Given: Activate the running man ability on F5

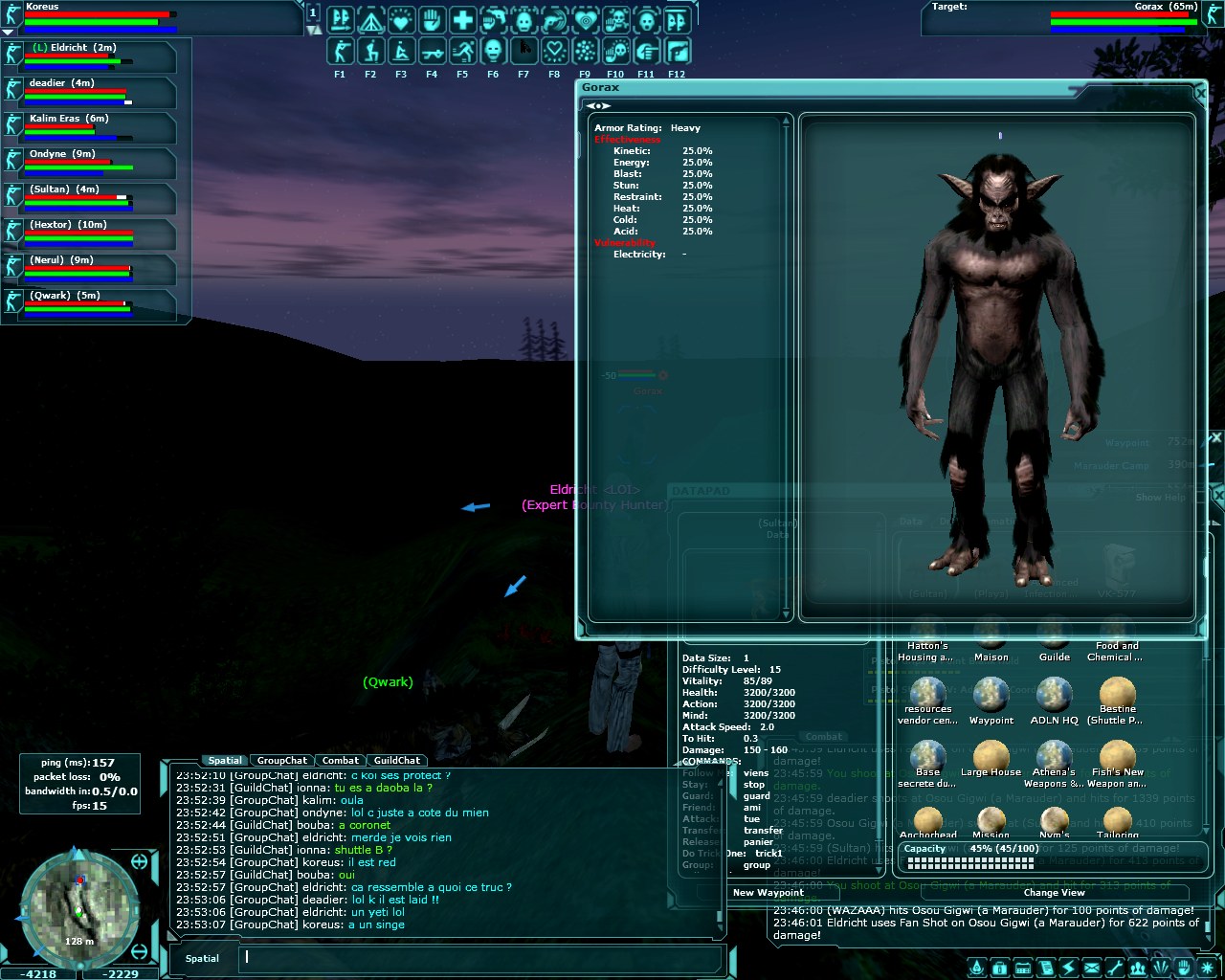Looking at the screenshot, I should point(462,51).
